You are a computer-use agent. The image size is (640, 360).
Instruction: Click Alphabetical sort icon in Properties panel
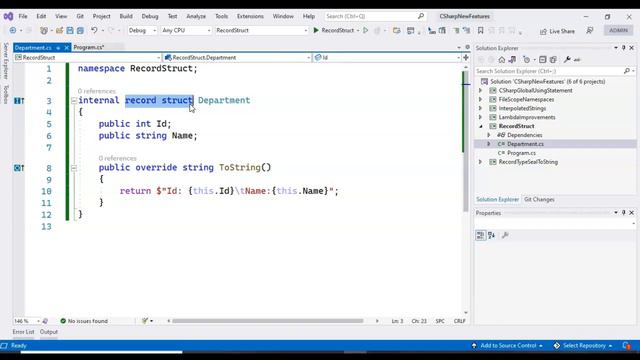pos(491,235)
